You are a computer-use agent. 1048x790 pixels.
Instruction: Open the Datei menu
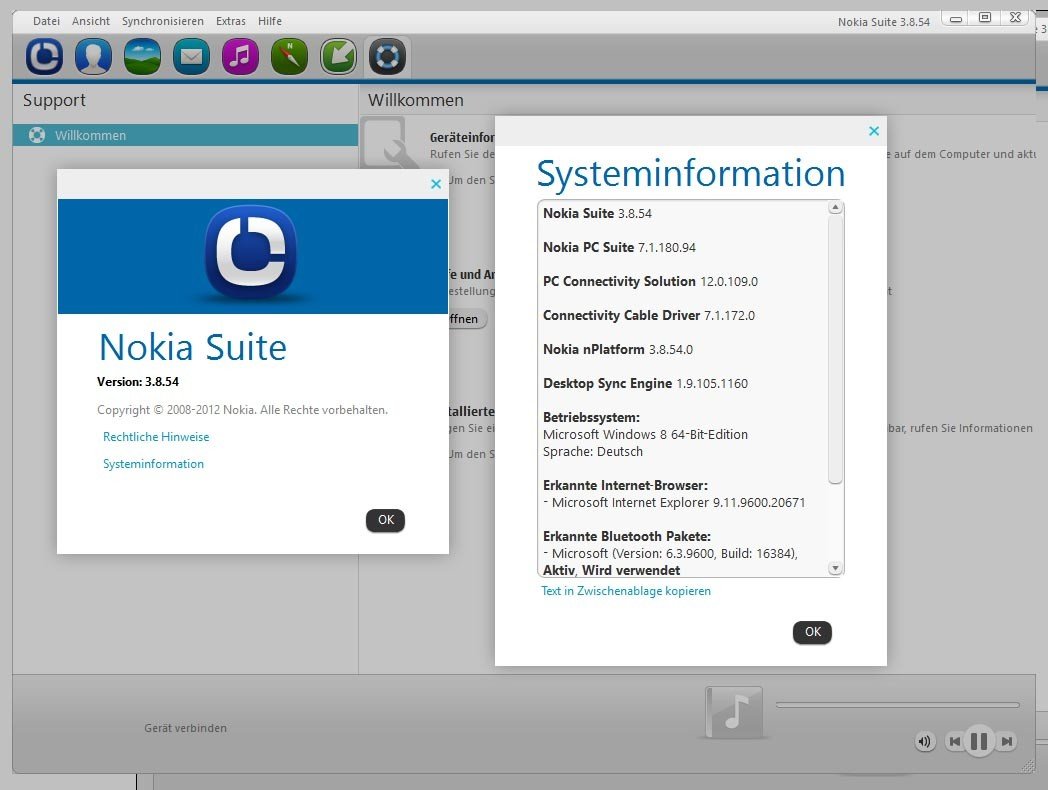(46, 21)
